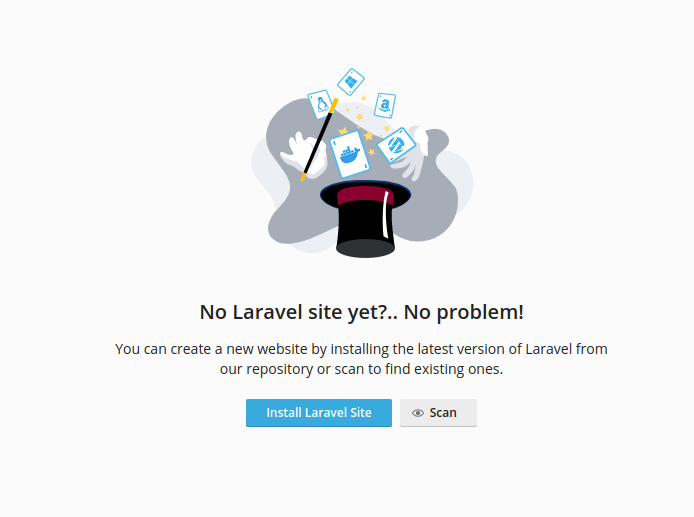The height and width of the screenshot is (517, 694).
Task: Click the description paragraph about installing Laravel
Action: pos(361,359)
